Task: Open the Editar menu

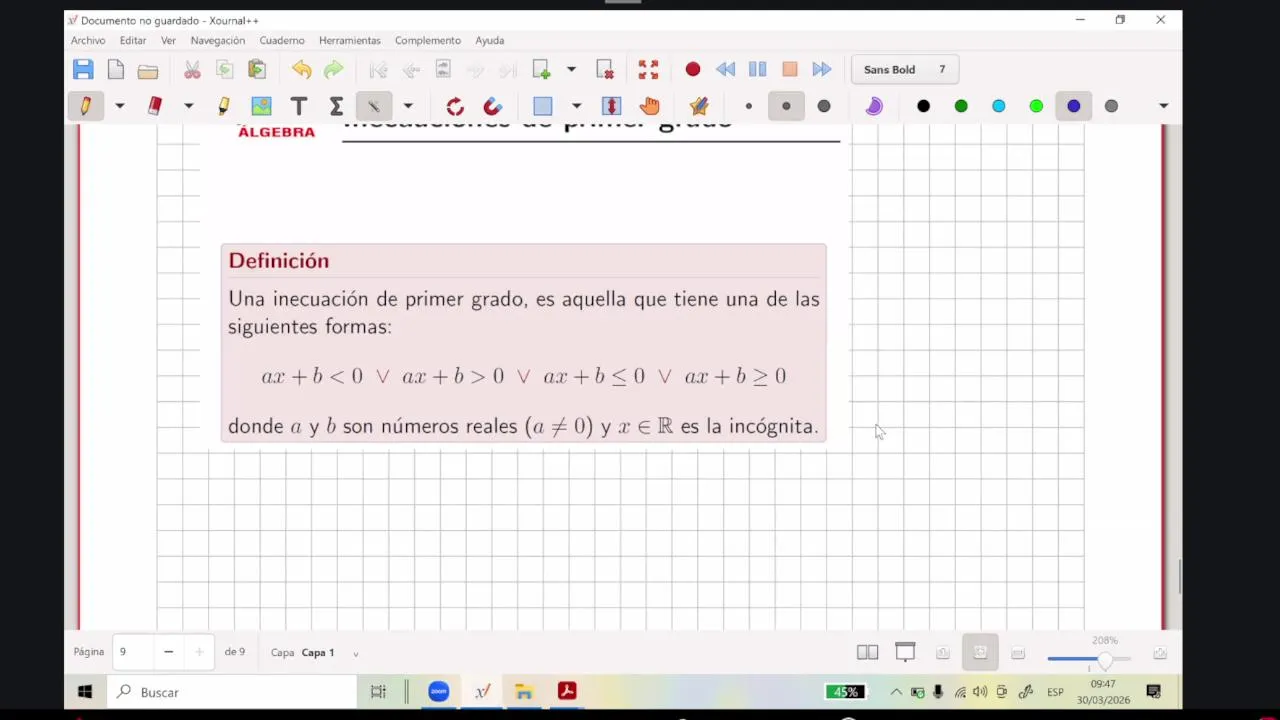Action: click(133, 40)
